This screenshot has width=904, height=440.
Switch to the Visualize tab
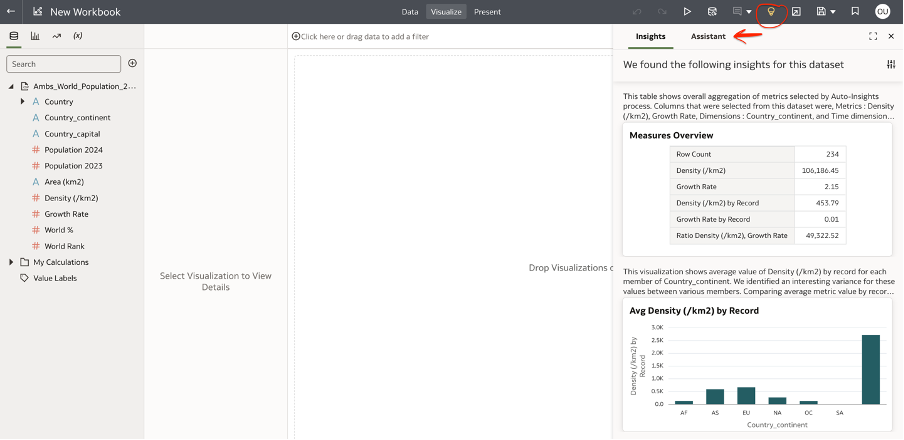(446, 12)
